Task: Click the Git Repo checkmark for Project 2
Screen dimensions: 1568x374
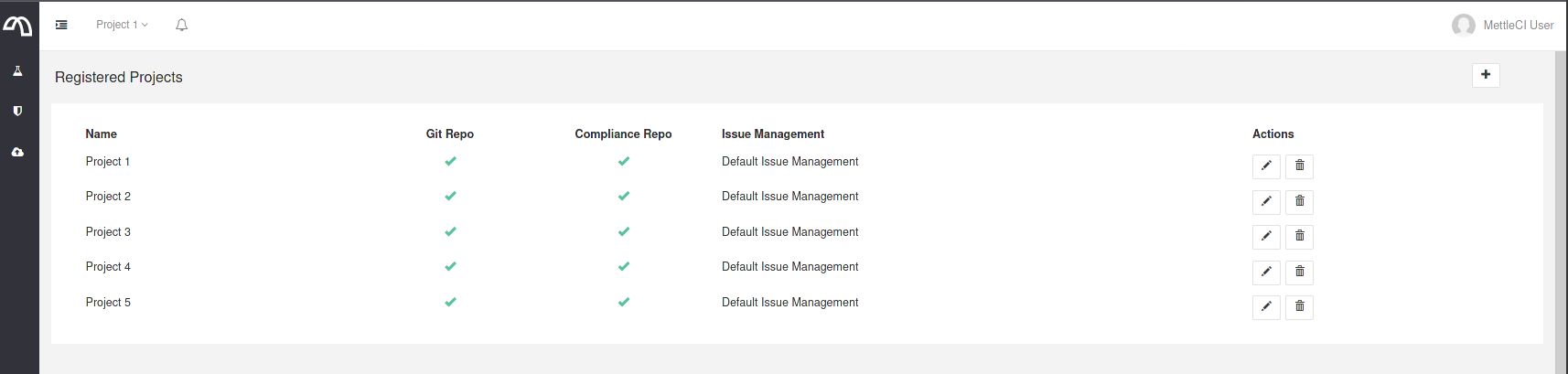Action: (x=450, y=196)
